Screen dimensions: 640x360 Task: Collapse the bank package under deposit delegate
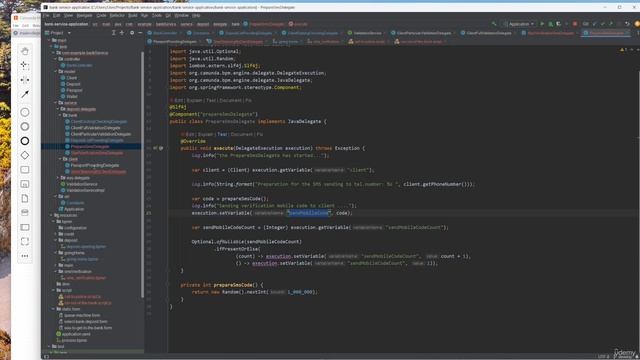click(60, 116)
